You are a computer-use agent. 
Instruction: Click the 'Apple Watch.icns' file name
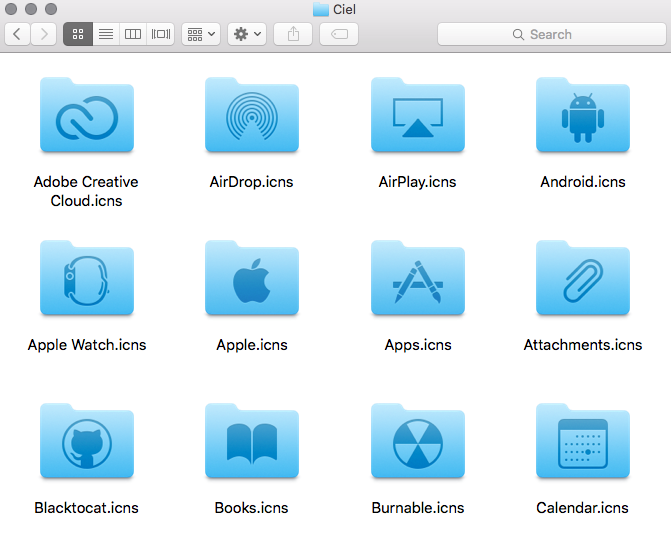[x=87, y=345]
